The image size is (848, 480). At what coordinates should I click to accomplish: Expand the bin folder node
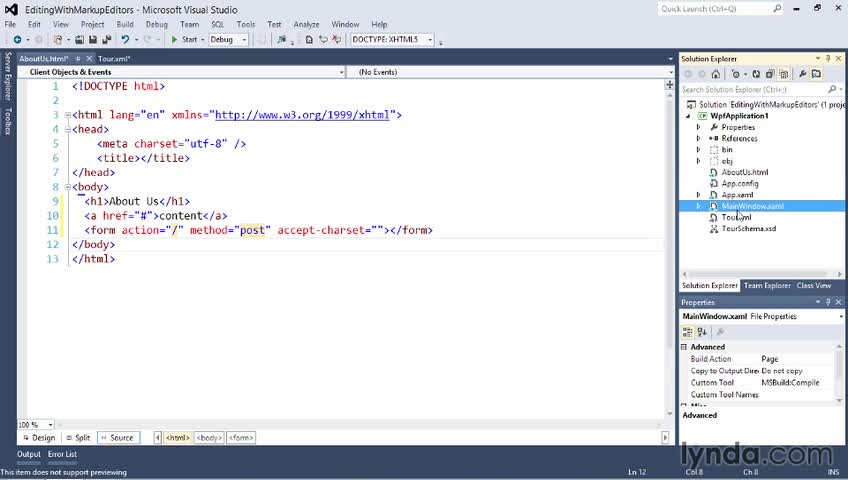pyautogui.click(x=698, y=150)
